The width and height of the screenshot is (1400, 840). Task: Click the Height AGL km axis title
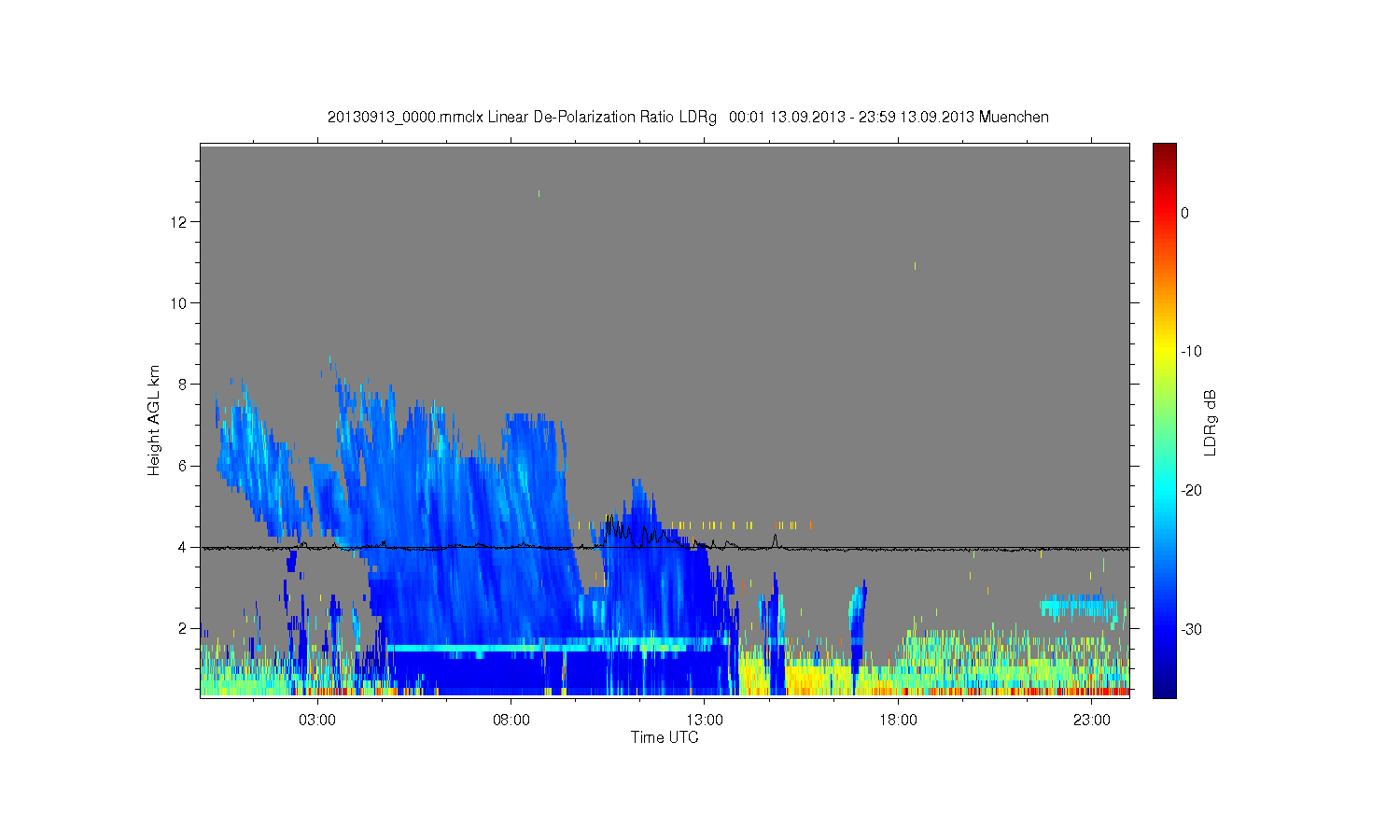pyautogui.click(x=154, y=420)
